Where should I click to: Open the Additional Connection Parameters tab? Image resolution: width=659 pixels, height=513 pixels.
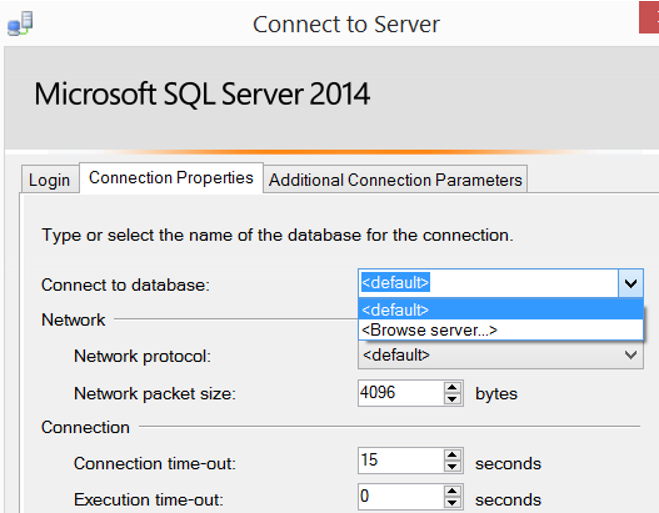pyautogui.click(x=395, y=180)
